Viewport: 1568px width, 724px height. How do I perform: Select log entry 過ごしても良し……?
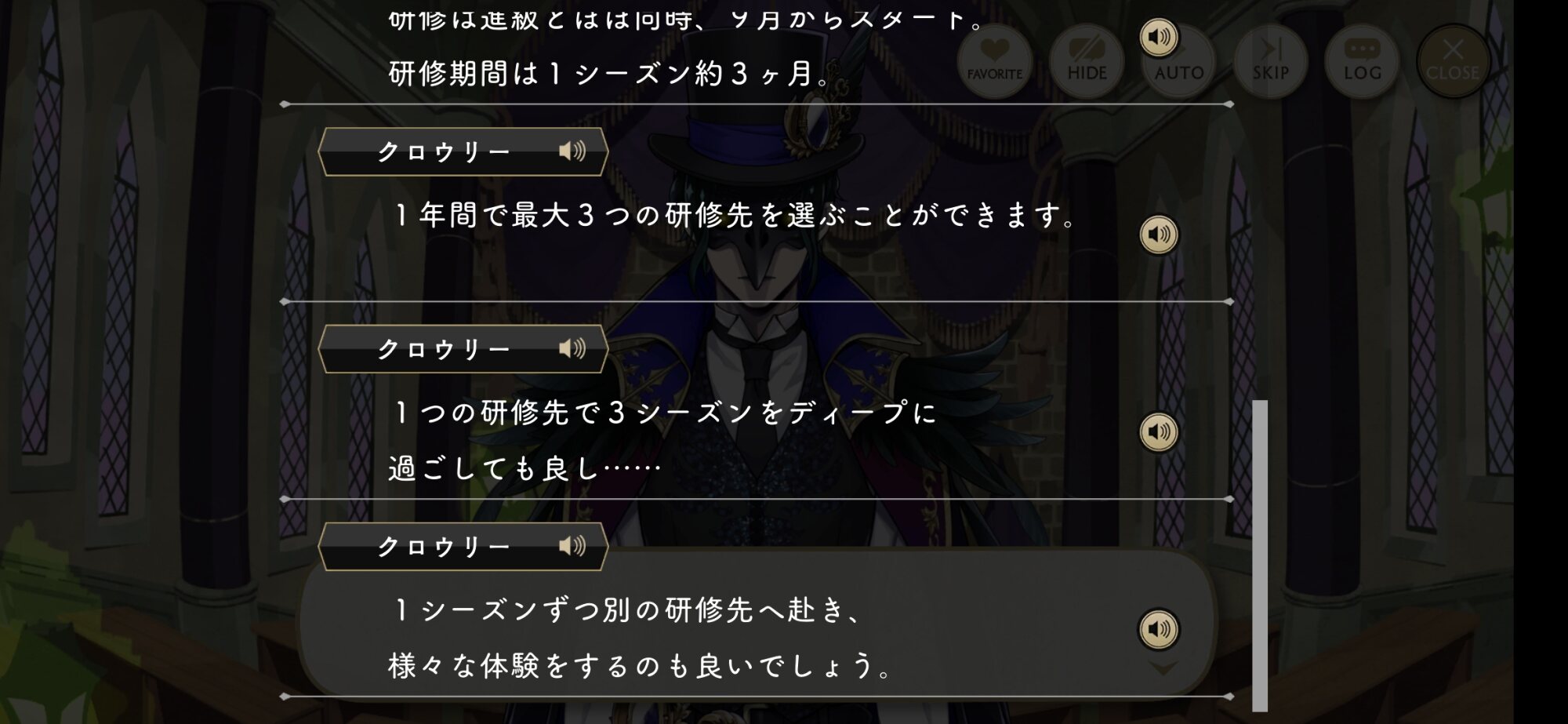pyautogui.click(x=524, y=468)
